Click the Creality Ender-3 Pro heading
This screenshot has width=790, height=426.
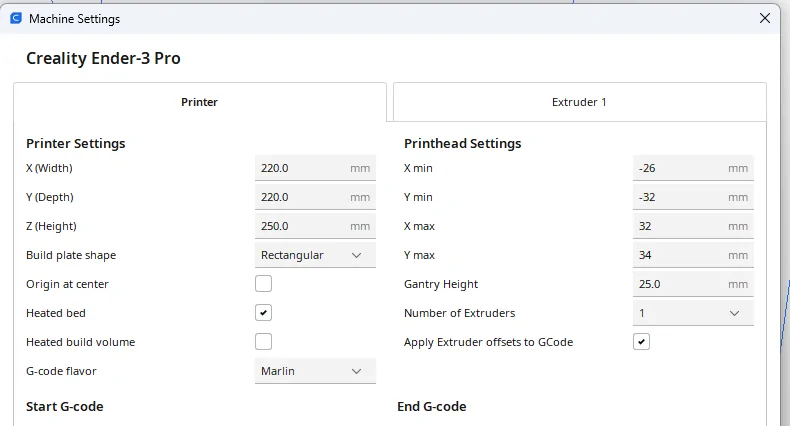click(x=103, y=58)
